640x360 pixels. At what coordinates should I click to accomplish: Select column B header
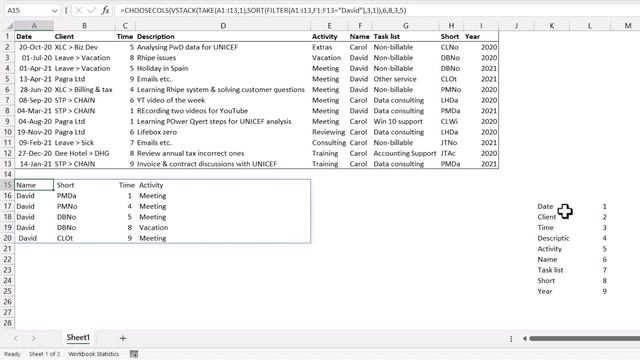click(x=84, y=26)
